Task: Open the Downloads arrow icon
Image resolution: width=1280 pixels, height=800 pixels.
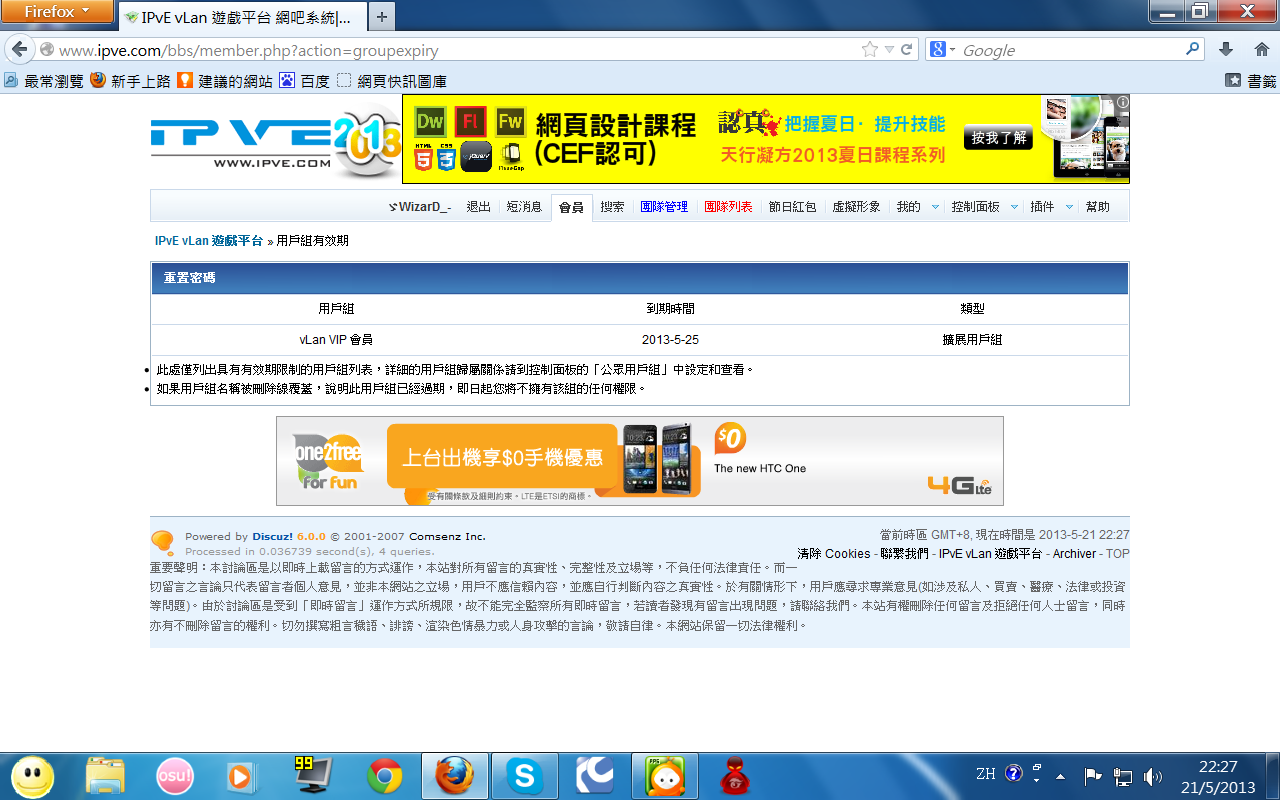Action: pyautogui.click(x=1226, y=49)
